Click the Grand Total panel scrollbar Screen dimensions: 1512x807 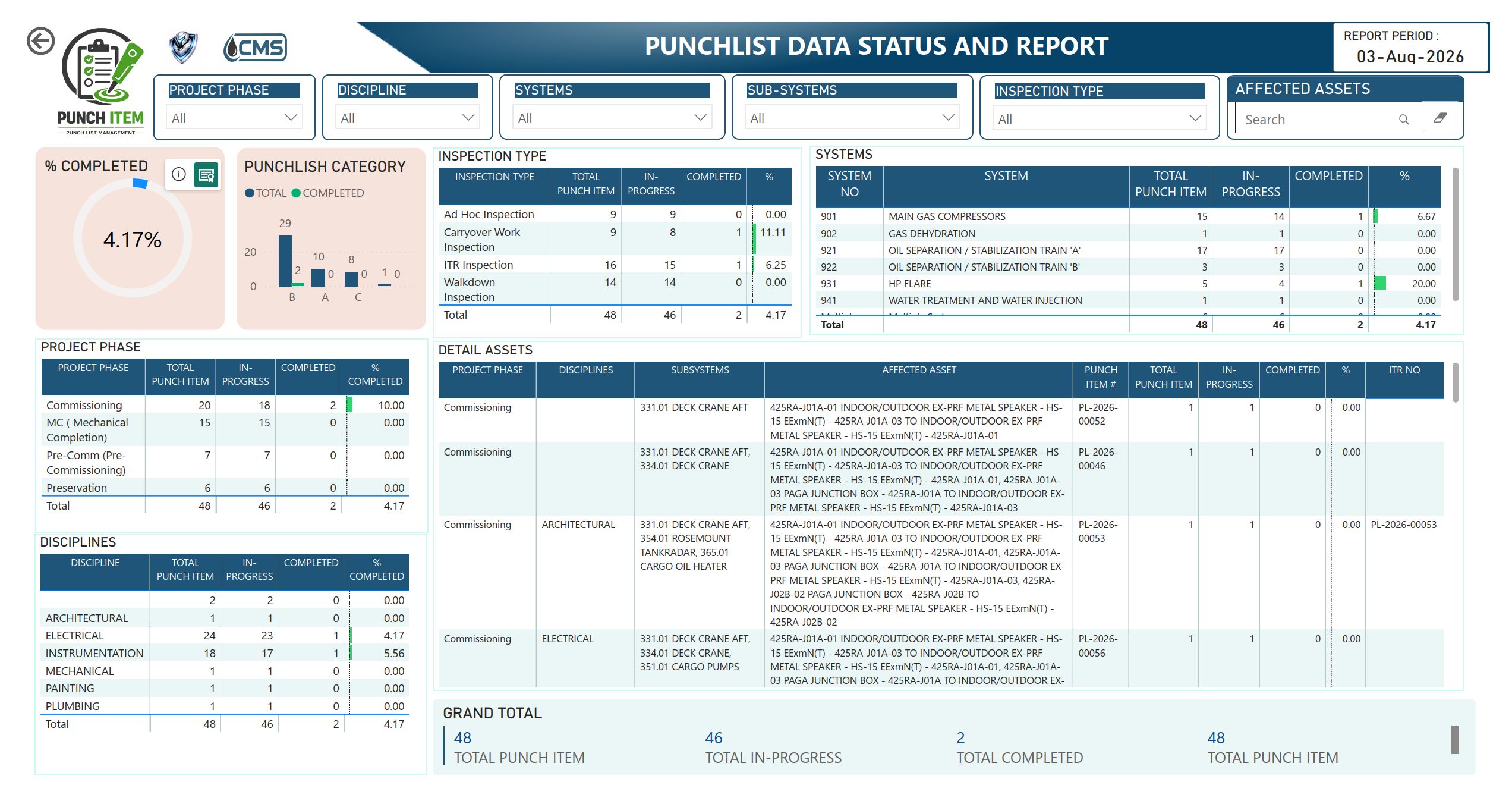tap(1455, 739)
